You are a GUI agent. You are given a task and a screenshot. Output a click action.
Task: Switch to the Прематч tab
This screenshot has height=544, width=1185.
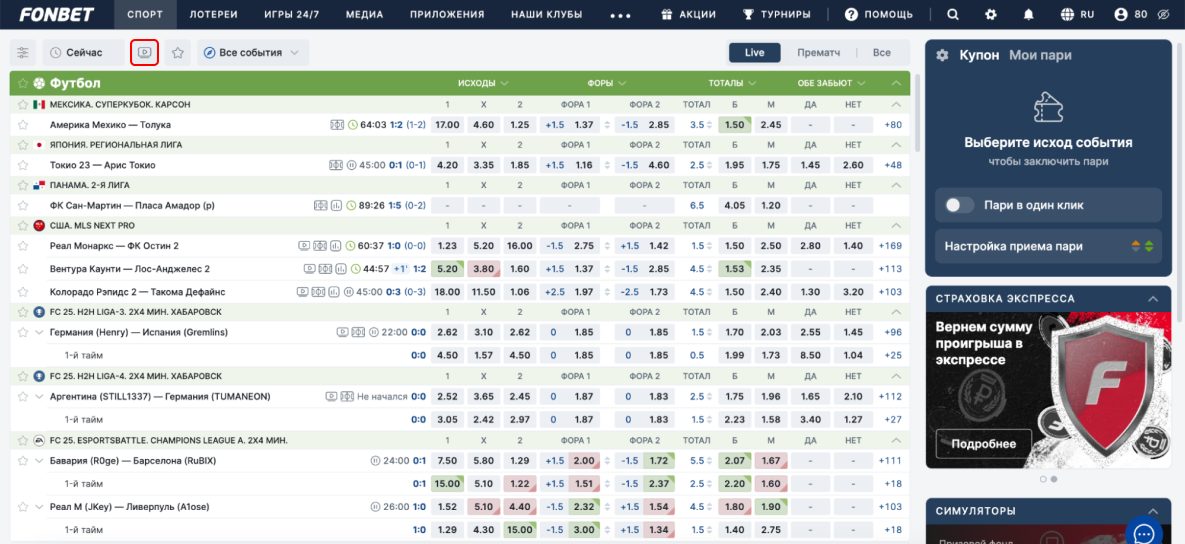pos(818,52)
